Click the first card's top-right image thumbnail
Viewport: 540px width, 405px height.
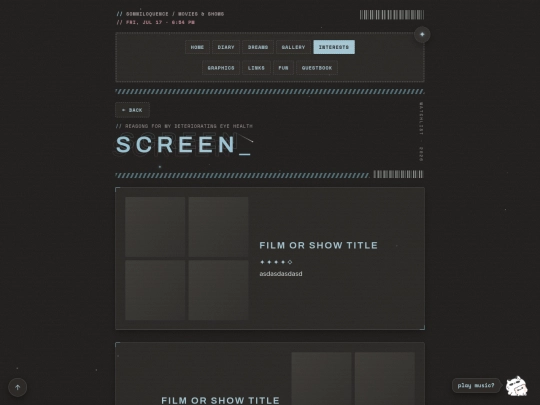tap(218, 227)
